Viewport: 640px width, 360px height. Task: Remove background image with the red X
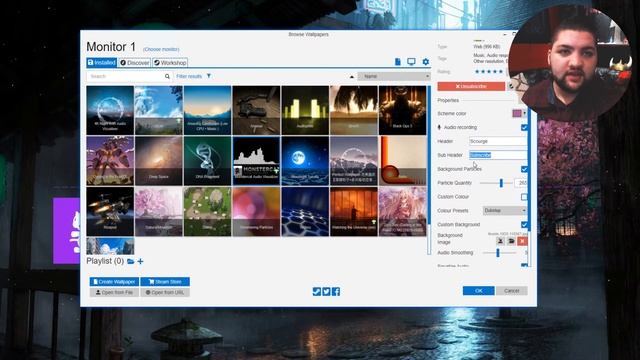coord(522,241)
